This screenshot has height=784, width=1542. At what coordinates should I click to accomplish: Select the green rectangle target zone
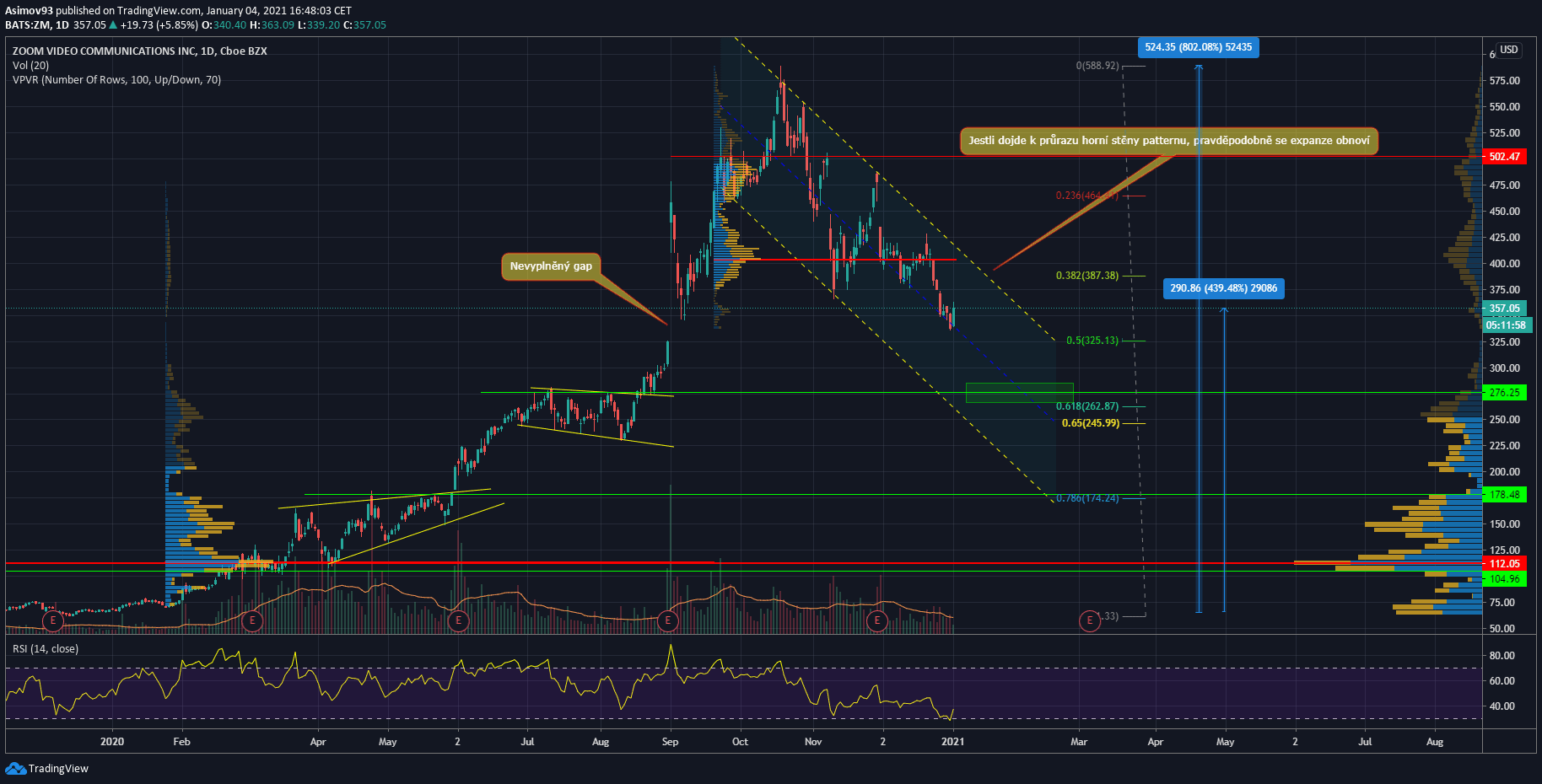1019,393
